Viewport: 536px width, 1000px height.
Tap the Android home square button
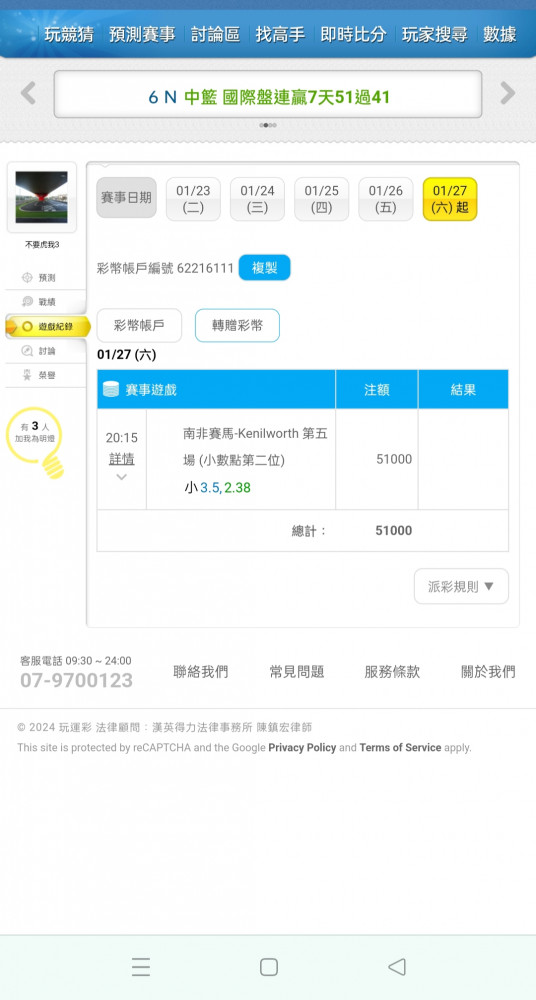click(269, 967)
